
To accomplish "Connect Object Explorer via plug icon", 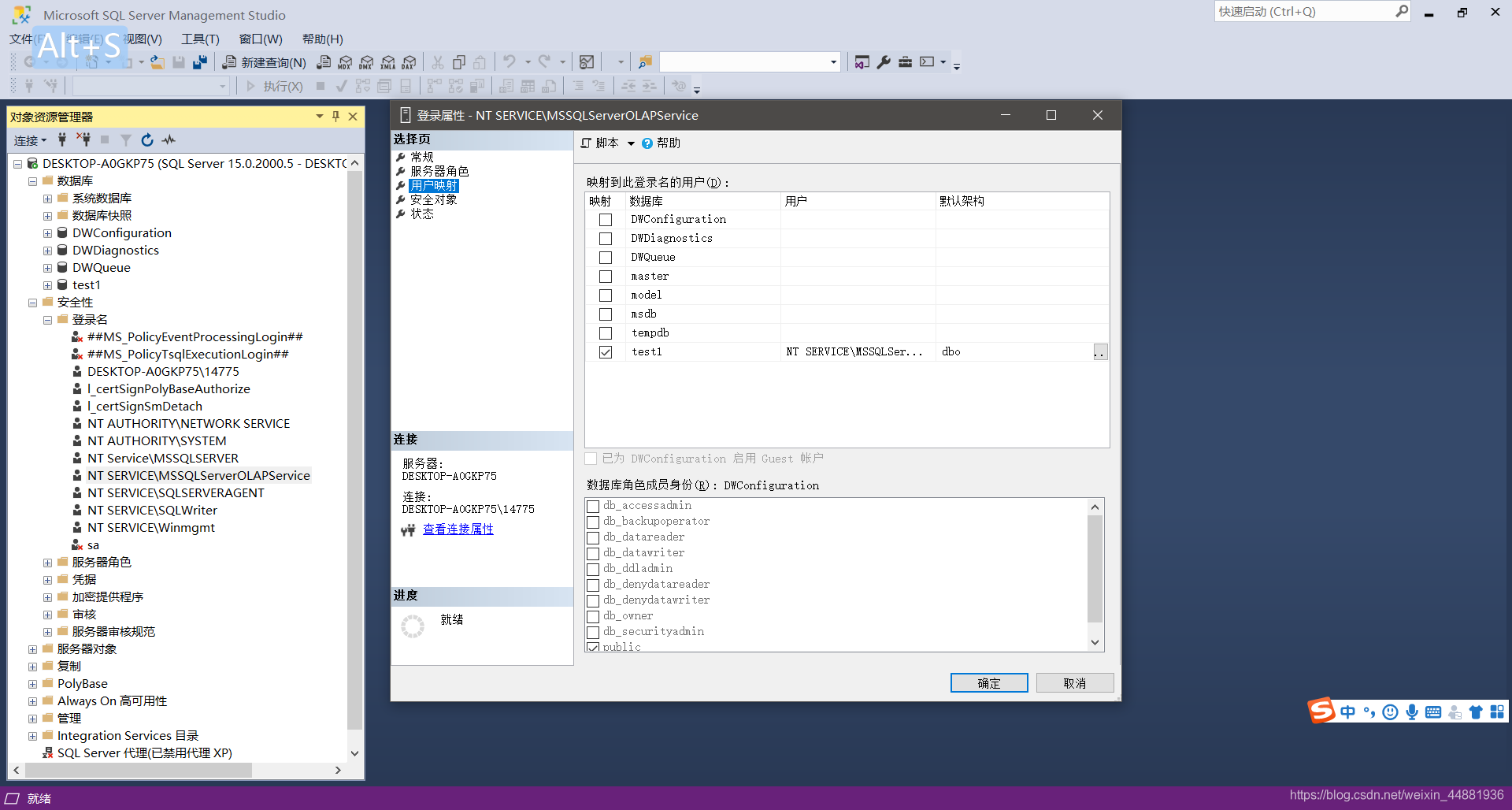I will 62,140.
